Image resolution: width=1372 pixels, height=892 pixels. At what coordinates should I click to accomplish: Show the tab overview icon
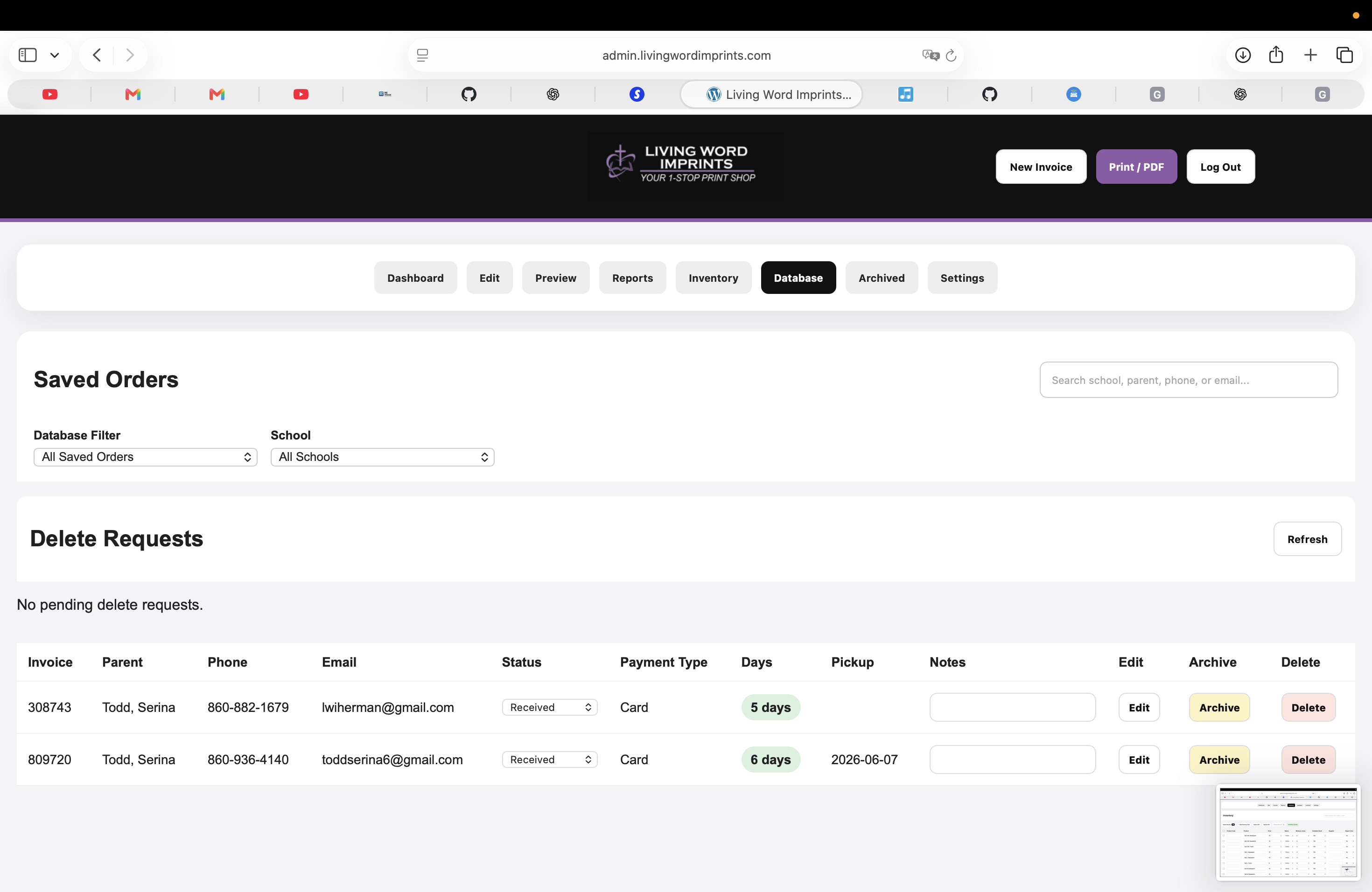pyautogui.click(x=1344, y=56)
